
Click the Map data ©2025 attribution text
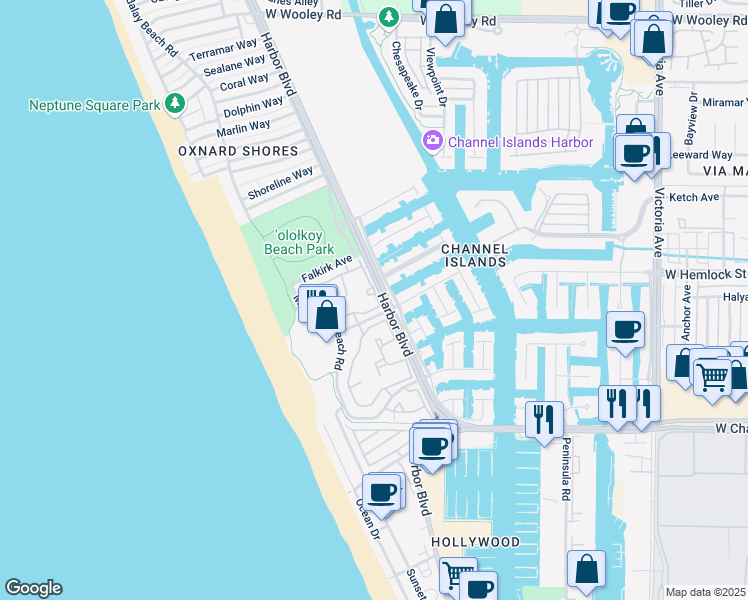[x=705, y=592]
